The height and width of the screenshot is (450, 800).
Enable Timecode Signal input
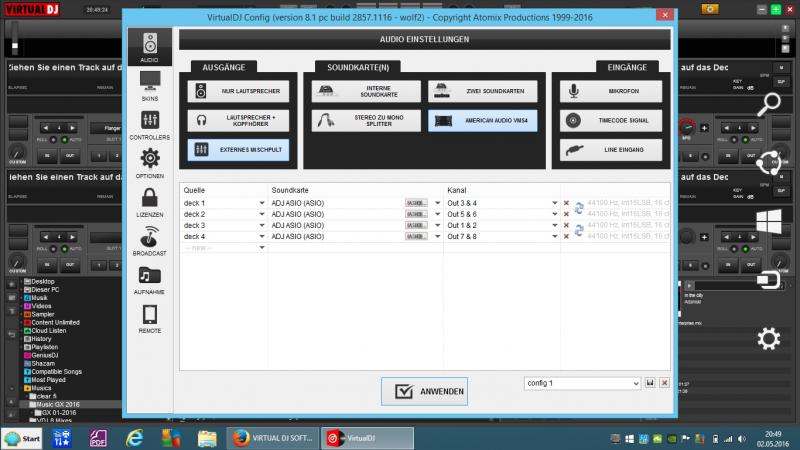[x=611, y=120]
